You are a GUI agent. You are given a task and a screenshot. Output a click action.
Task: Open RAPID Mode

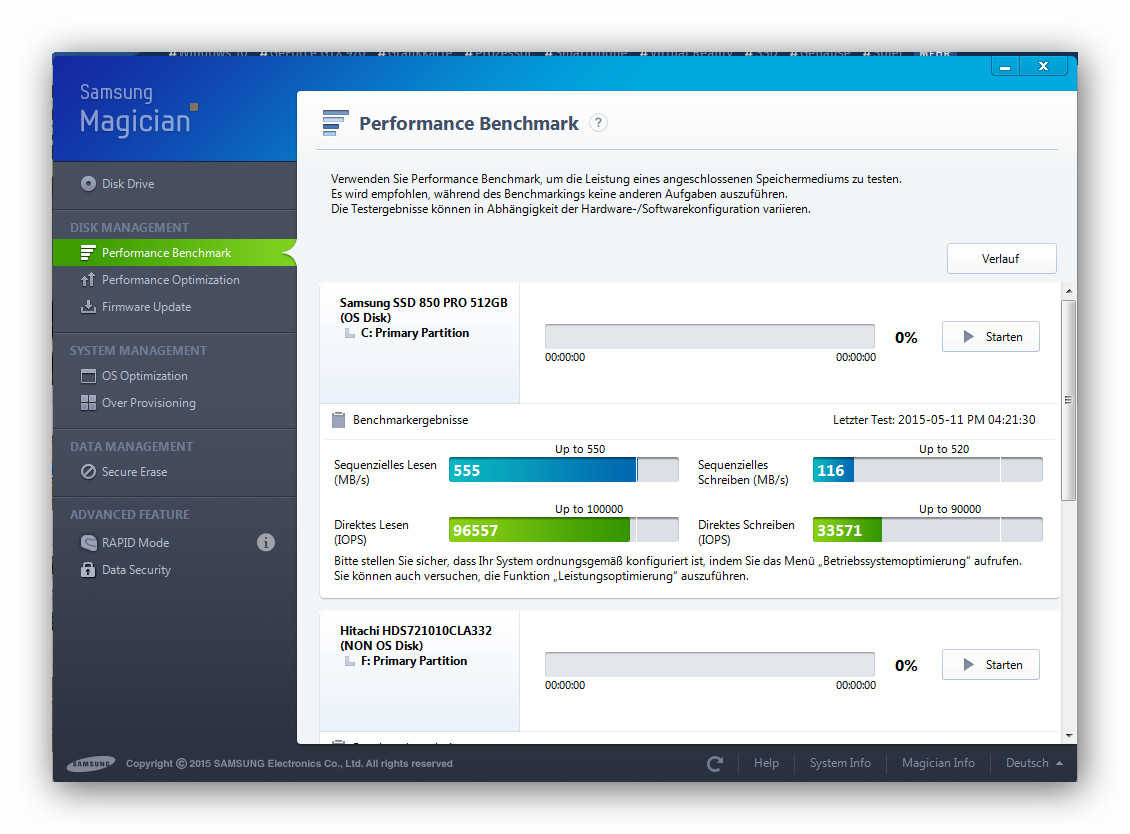135,543
